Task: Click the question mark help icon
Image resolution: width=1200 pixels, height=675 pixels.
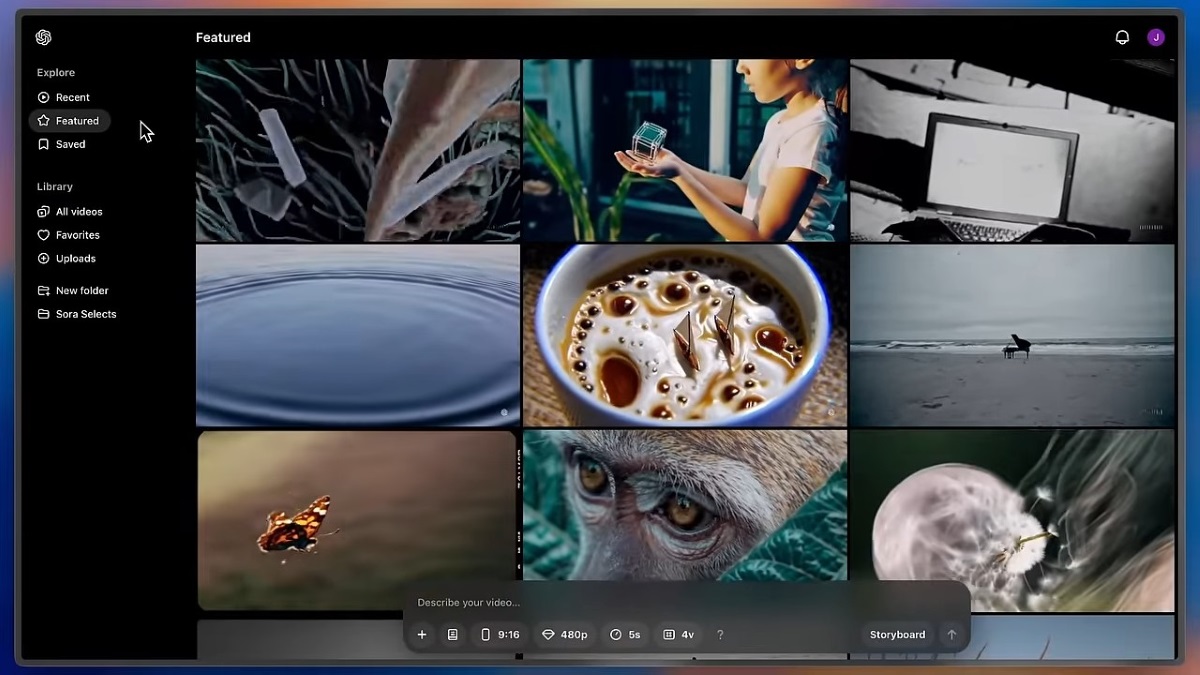Action: click(720, 634)
